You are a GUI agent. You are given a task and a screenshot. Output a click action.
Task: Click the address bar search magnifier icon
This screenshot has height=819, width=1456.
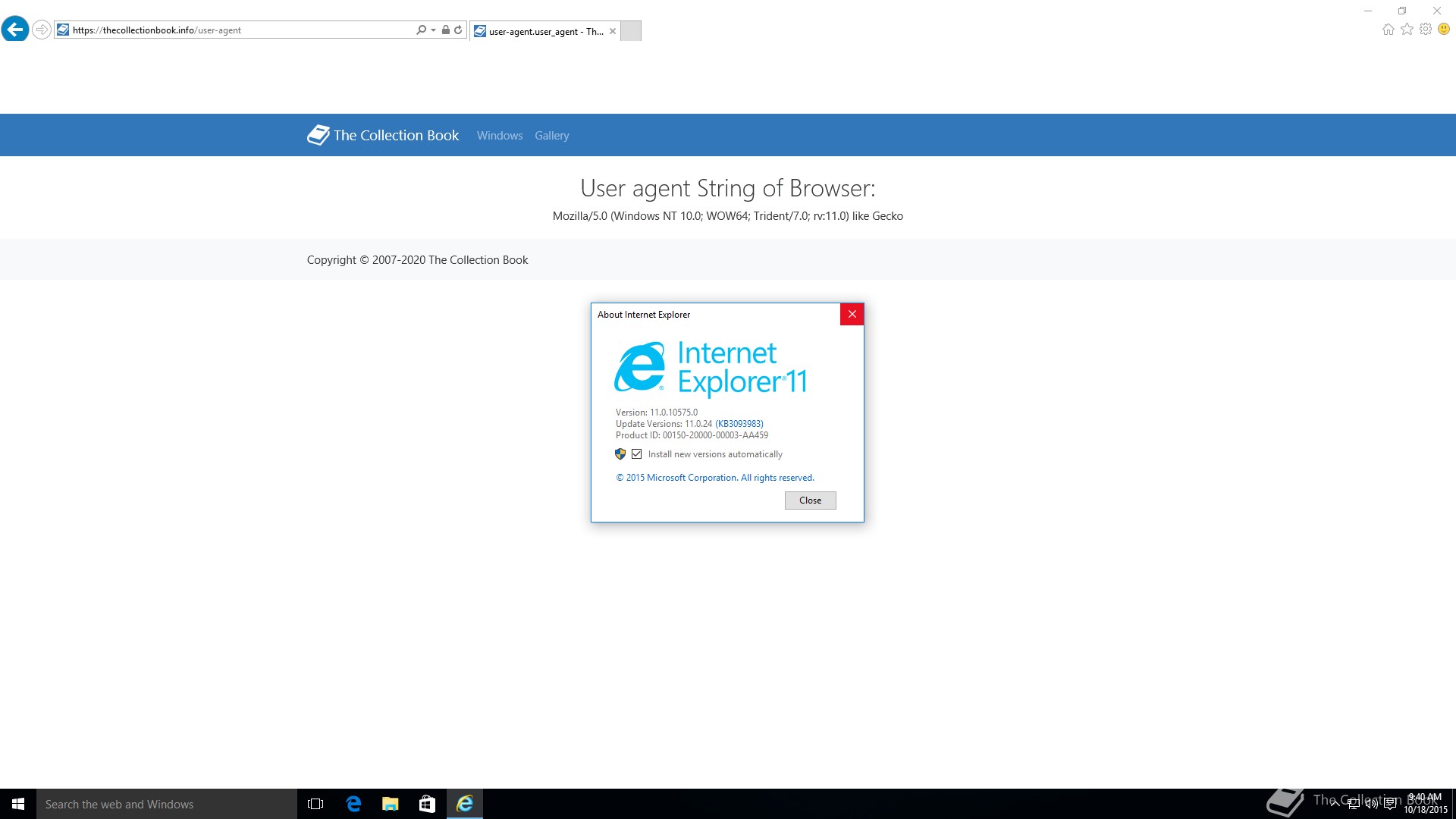tap(421, 30)
